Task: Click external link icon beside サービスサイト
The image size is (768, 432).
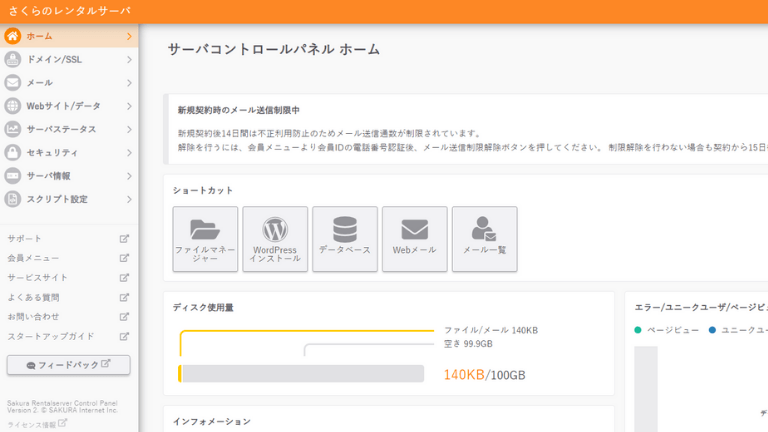Action: 124,278
